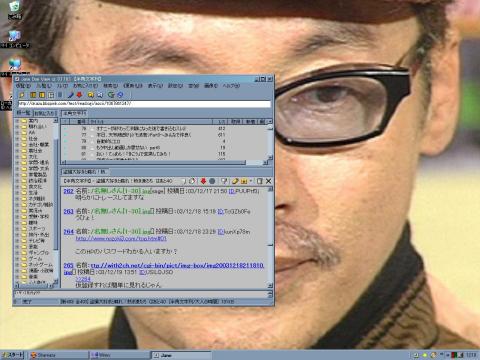480x360 pixels.
Task: Click the board tree vertical scrollbar
Action: pos(56,201)
